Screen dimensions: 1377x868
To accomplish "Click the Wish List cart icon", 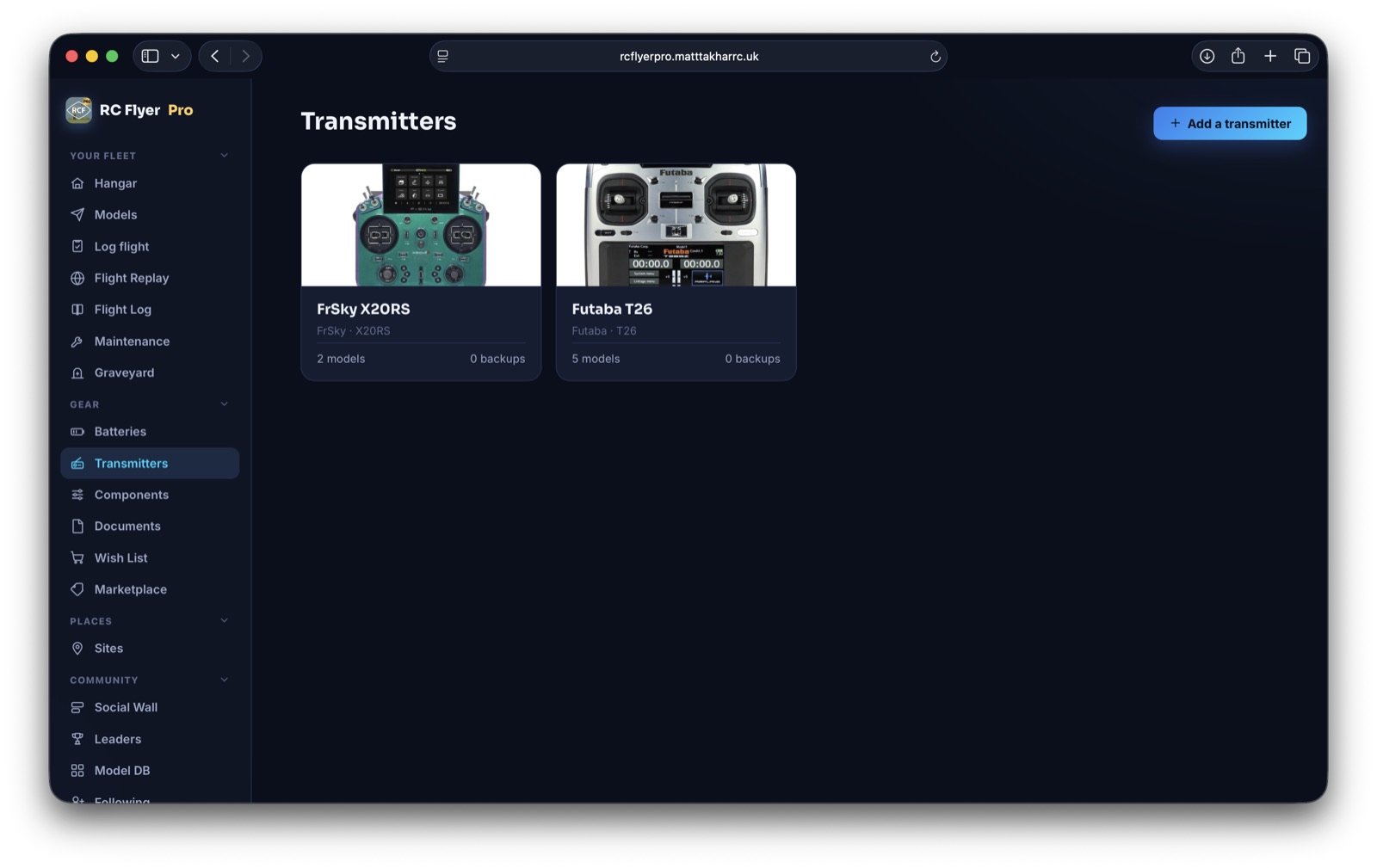I will [x=77, y=558].
